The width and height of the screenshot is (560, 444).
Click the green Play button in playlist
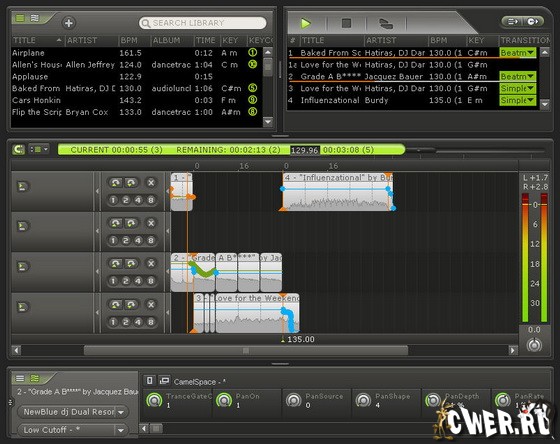[305, 24]
